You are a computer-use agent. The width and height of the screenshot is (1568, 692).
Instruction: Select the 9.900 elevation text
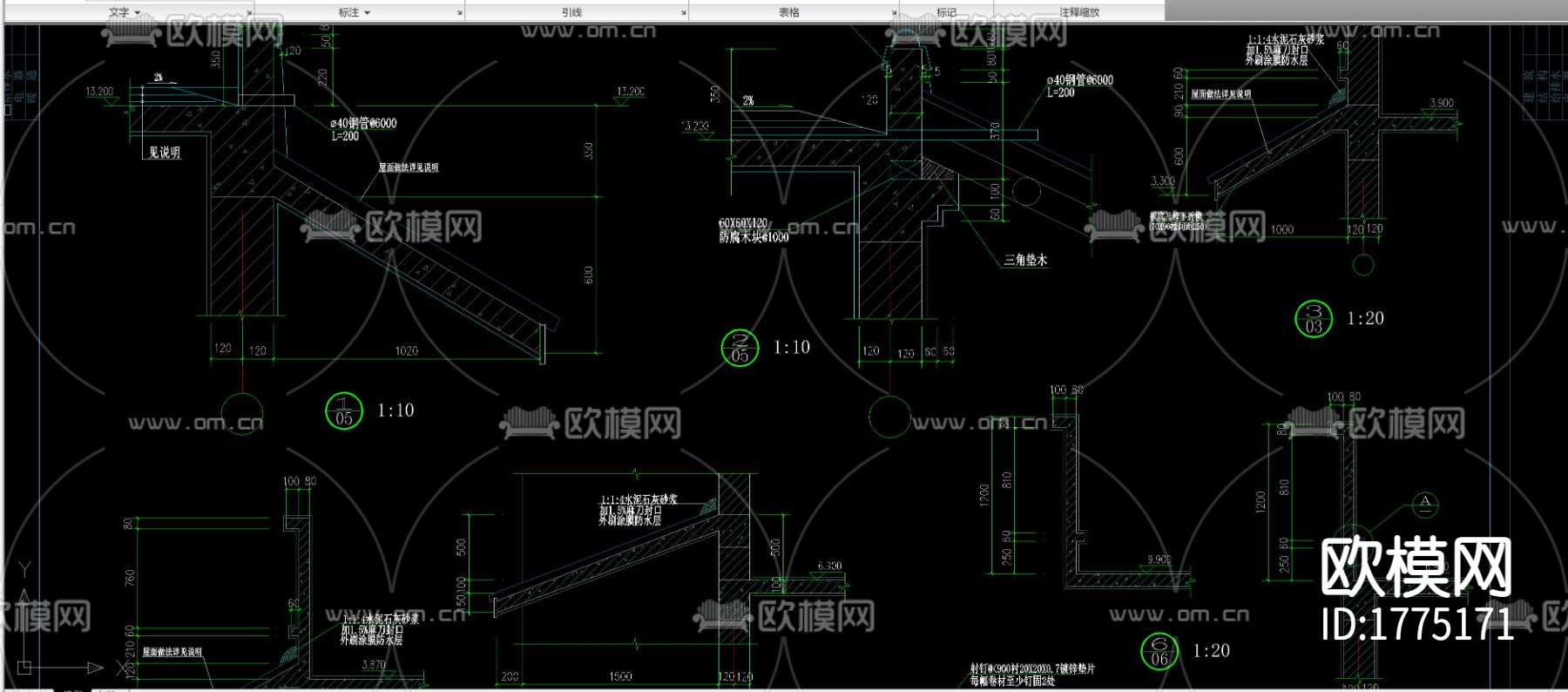(1159, 560)
